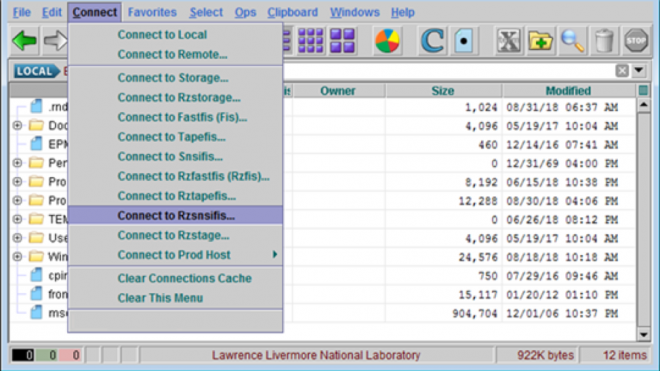Image resolution: width=660 pixels, height=371 pixels.
Task: Click the LOCAL path badge
Action: (x=36, y=71)
